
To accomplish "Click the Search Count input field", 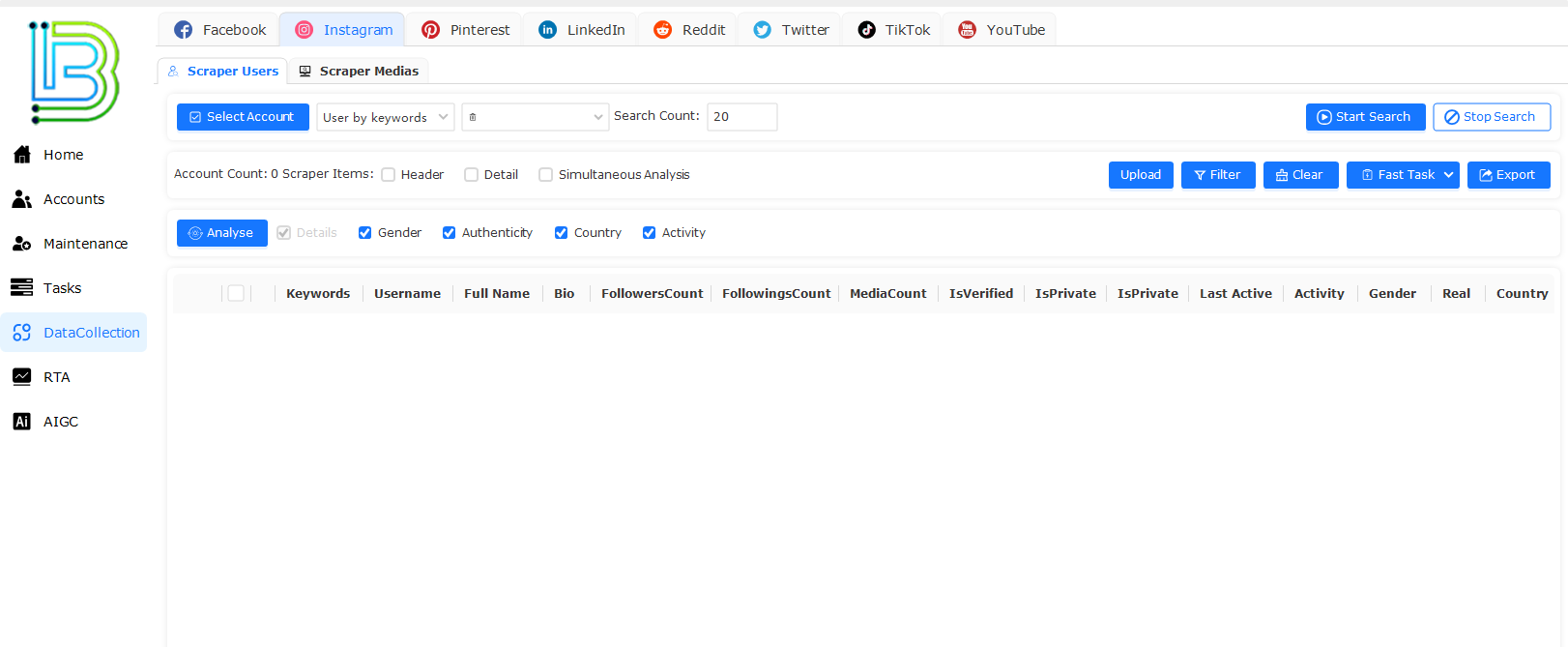I will [x=742, y=117].
